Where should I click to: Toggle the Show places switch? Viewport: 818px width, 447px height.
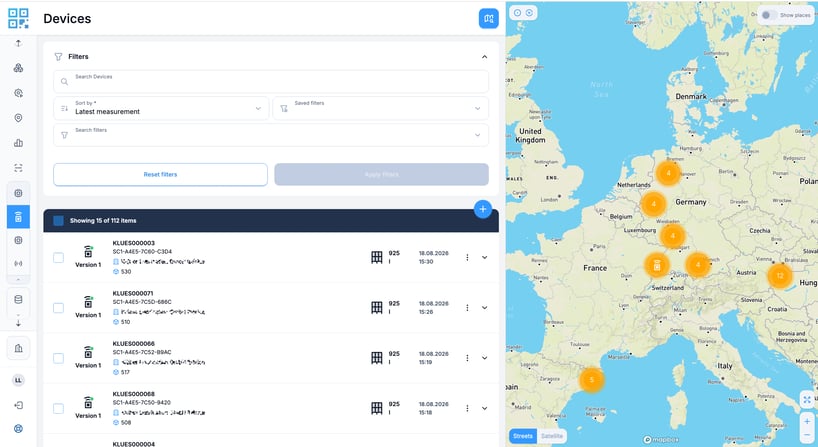[768, 15]
